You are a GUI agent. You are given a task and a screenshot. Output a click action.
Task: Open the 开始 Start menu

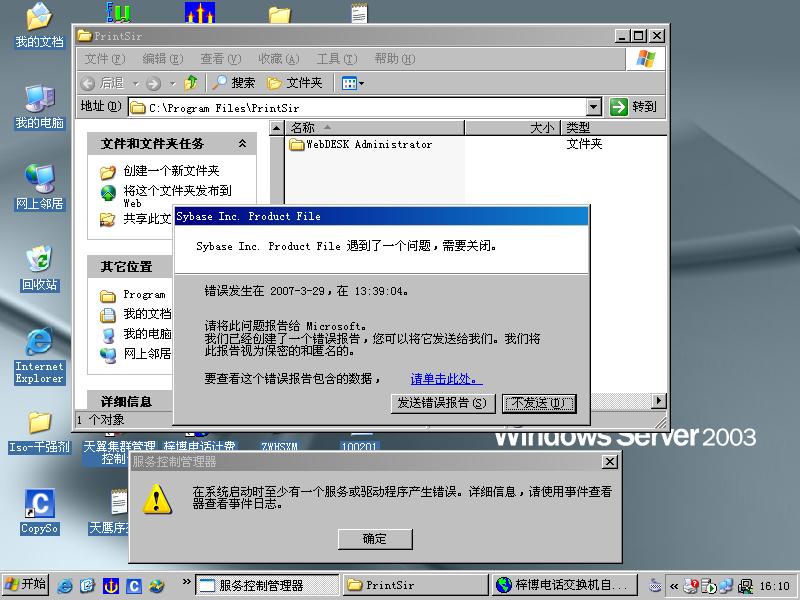[26, 585]
